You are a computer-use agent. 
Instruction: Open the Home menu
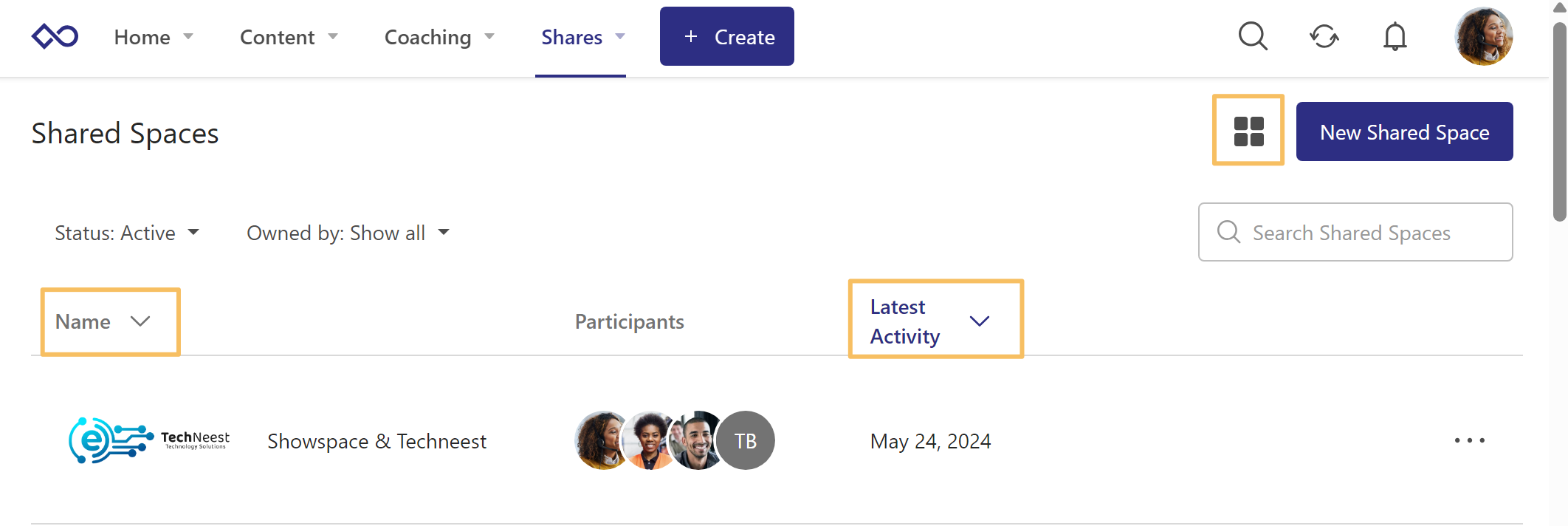(x=154, y=37)
